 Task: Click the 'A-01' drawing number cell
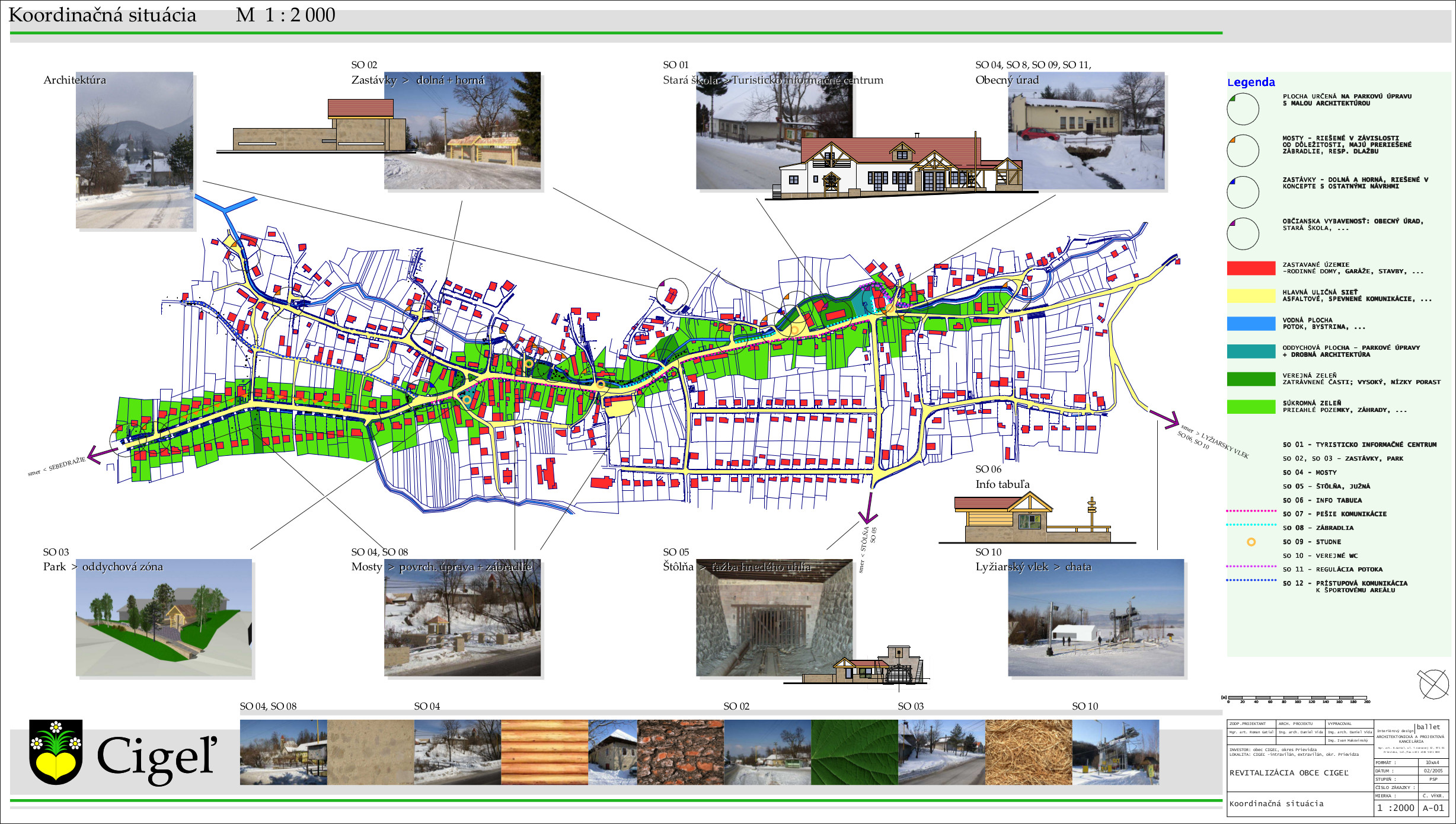[1433, 808]
